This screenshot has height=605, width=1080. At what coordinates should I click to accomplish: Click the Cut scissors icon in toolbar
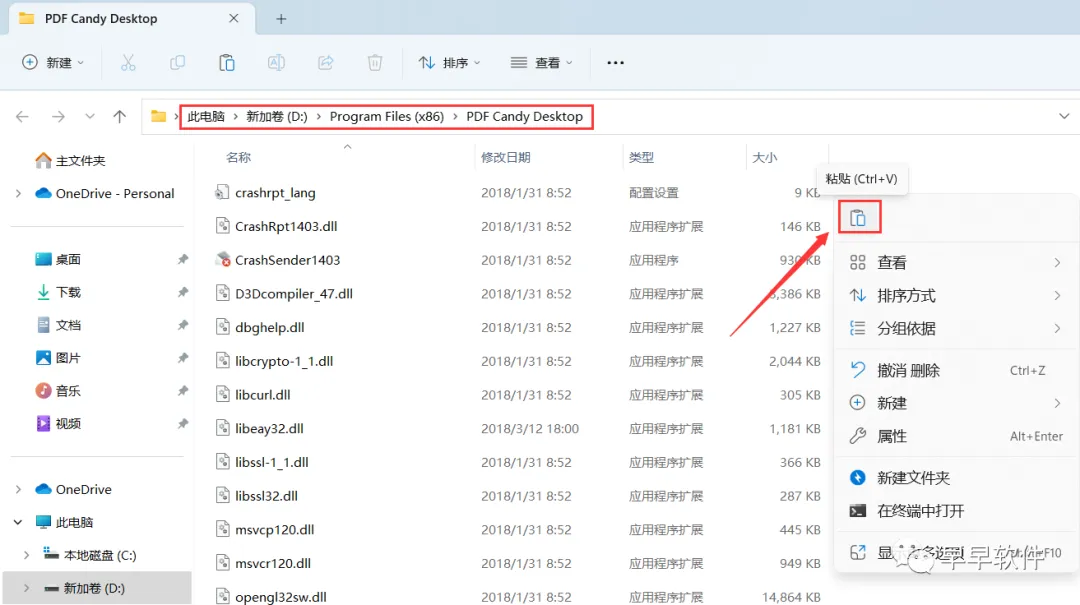pyautogui.click(x=128, y=63)
